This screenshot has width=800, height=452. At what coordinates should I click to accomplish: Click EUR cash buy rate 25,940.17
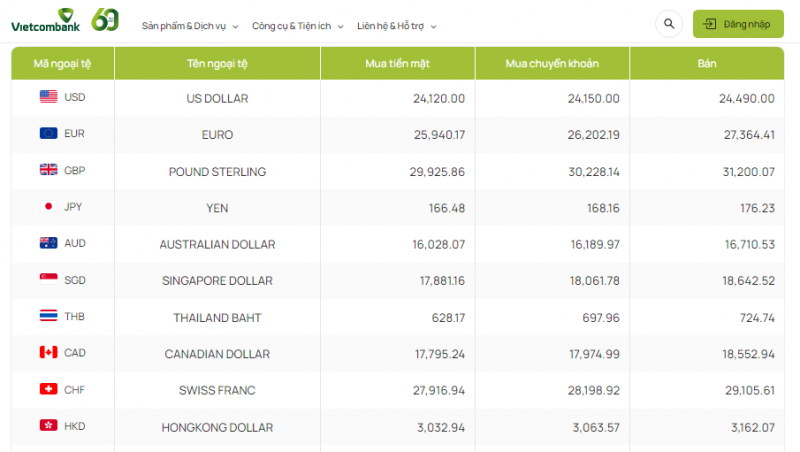[439, 135]
